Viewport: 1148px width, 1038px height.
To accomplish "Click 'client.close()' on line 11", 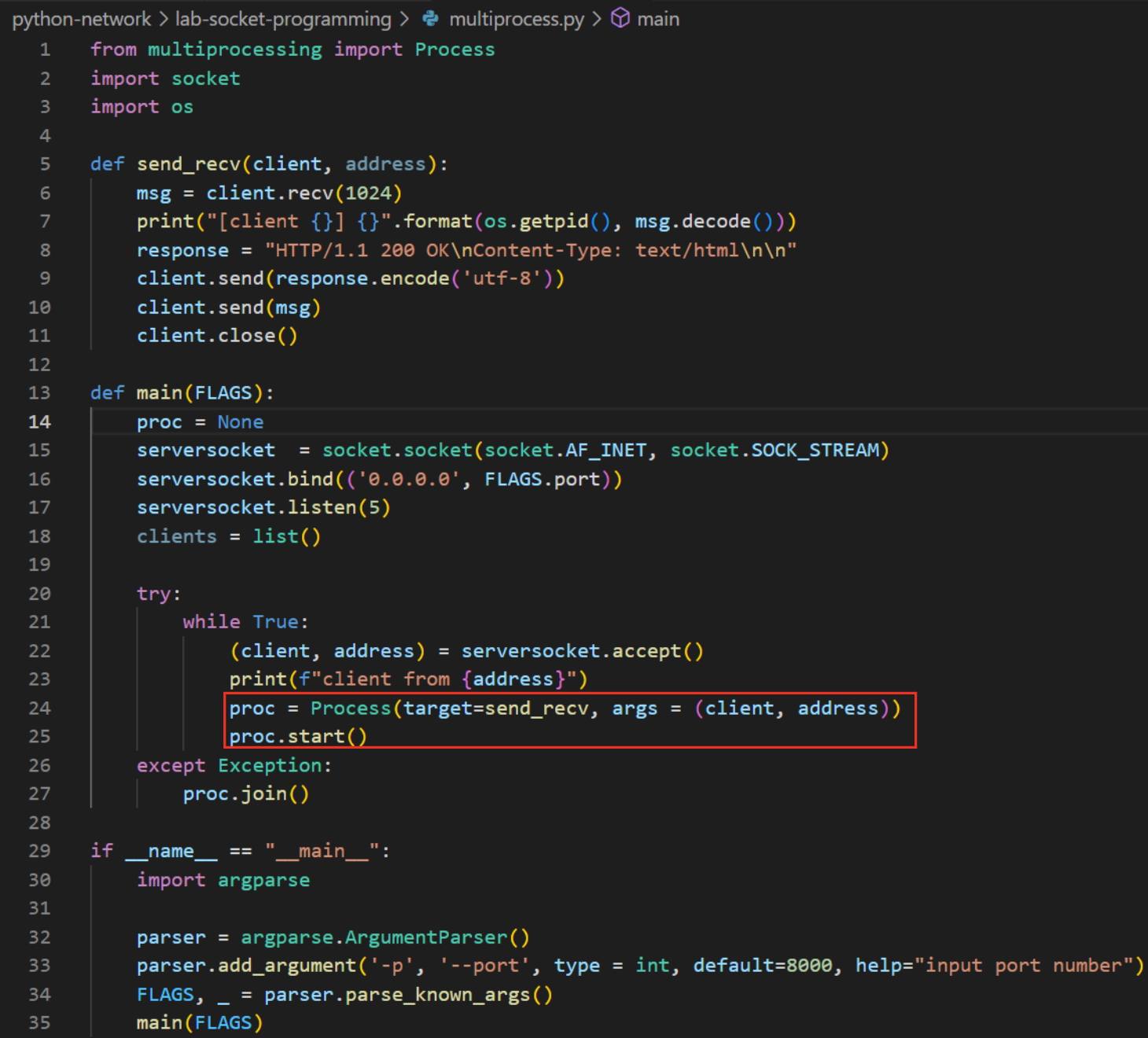I will click(x=217, y=336).
